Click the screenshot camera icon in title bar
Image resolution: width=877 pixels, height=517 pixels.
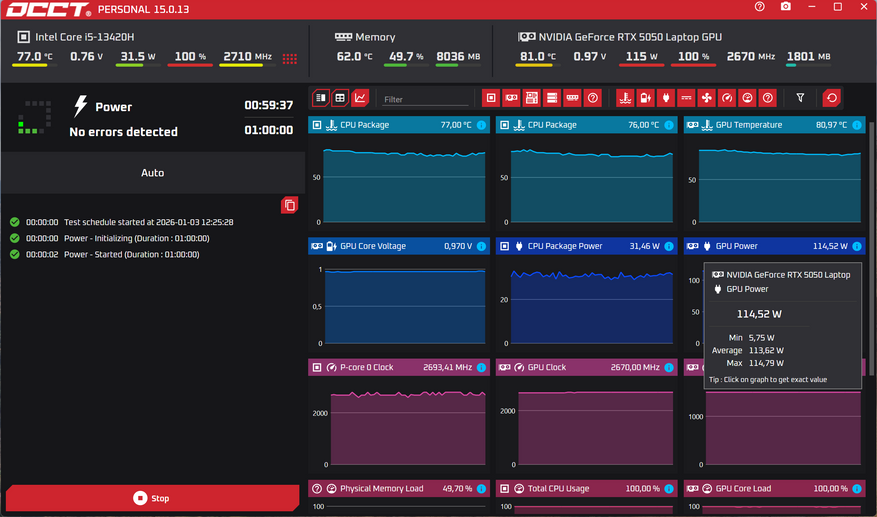tap(786, 7)
